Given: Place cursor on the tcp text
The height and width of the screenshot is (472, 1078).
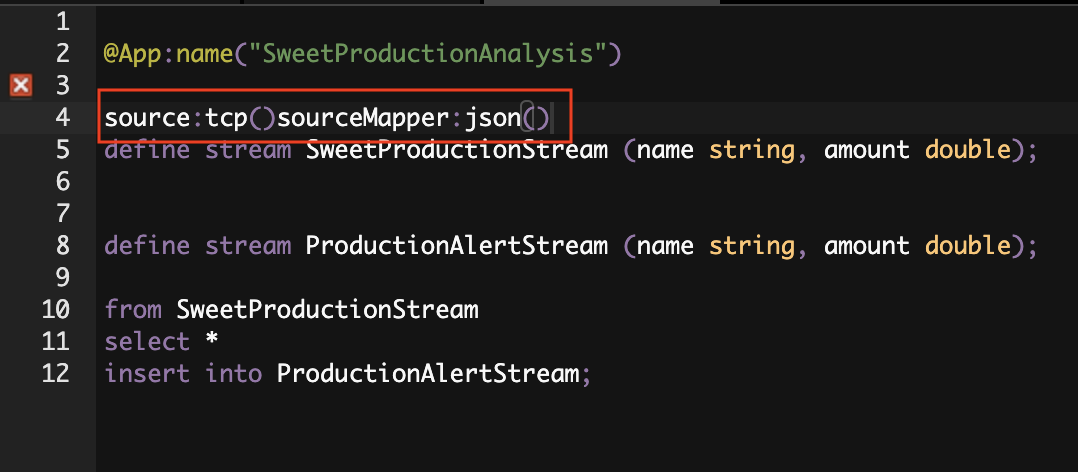Looking at the screenshot, I should (x=226, y=120).
